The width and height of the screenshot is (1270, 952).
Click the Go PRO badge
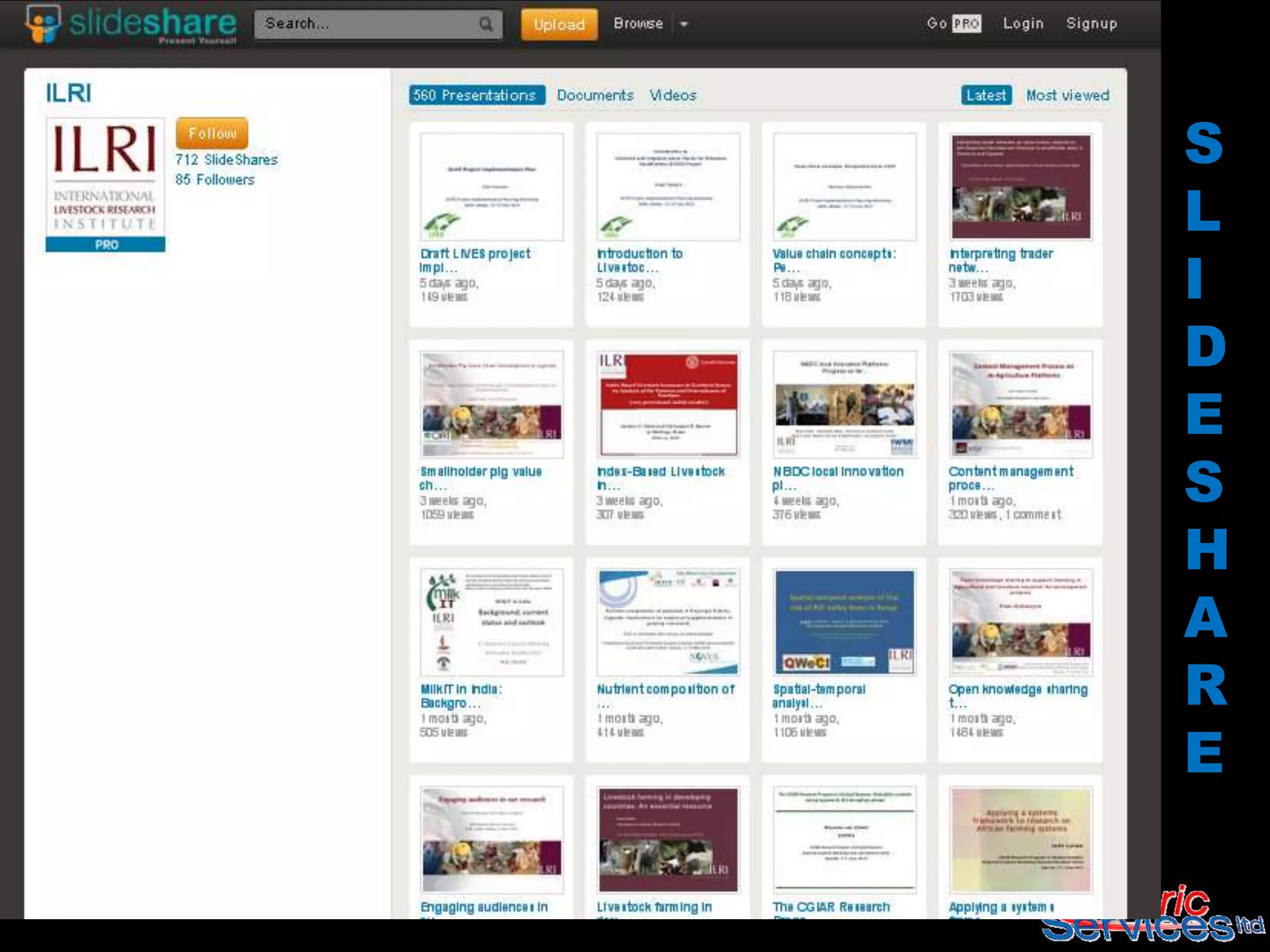pos(966,24)
